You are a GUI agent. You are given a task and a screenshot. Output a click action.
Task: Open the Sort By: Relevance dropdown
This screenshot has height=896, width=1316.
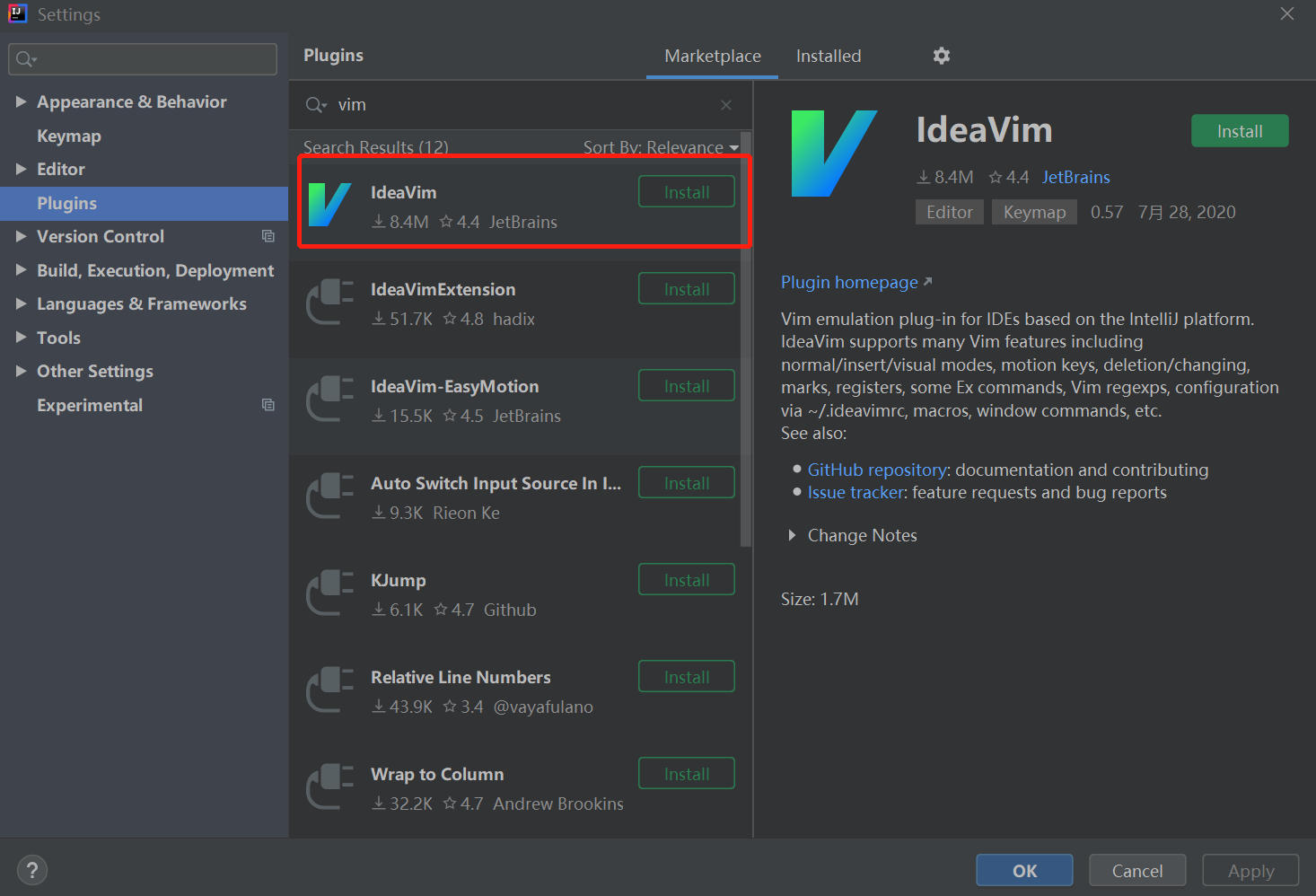[661, 147]
